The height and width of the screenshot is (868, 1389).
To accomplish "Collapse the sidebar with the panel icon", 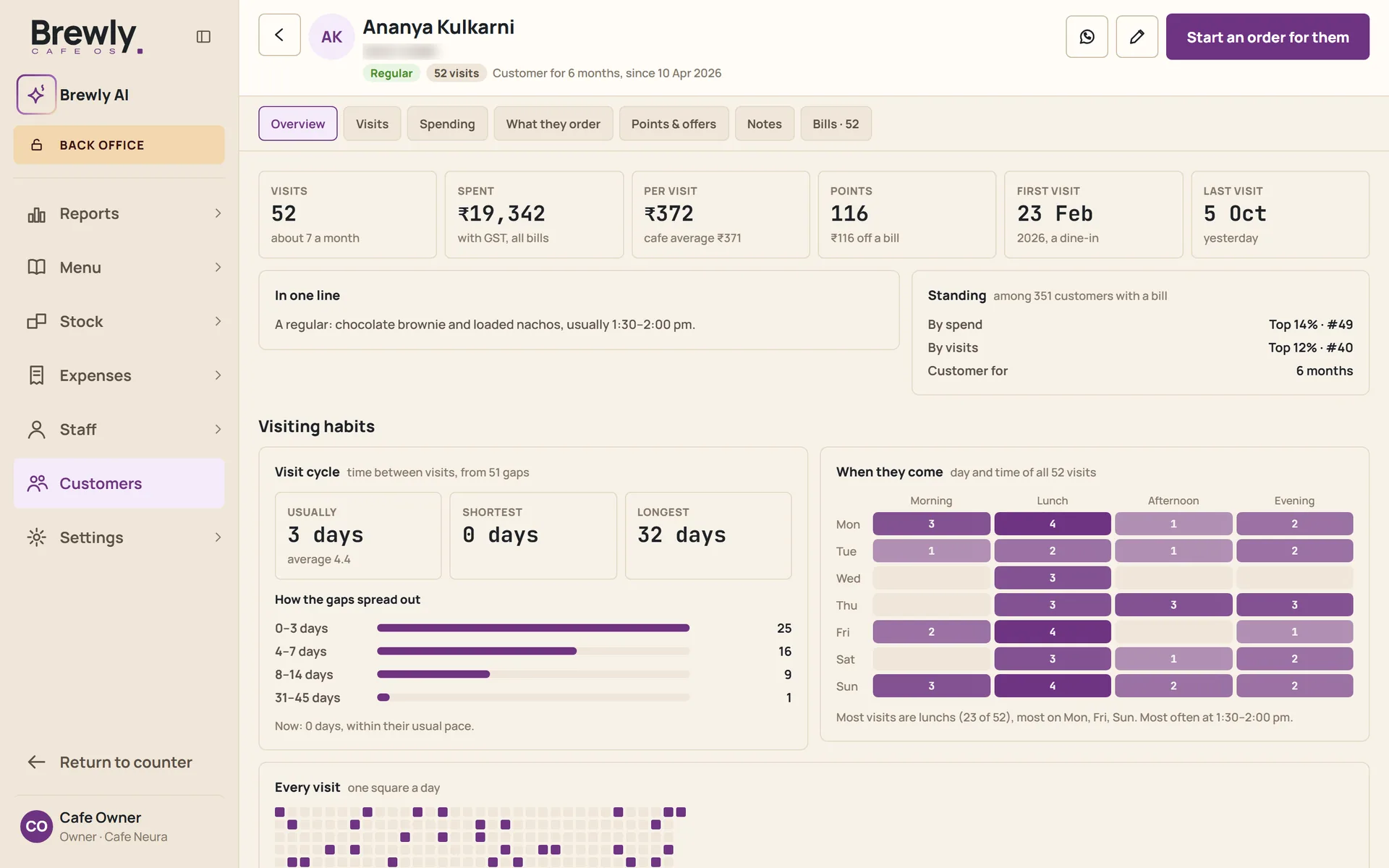I will (x=203, y=36).
